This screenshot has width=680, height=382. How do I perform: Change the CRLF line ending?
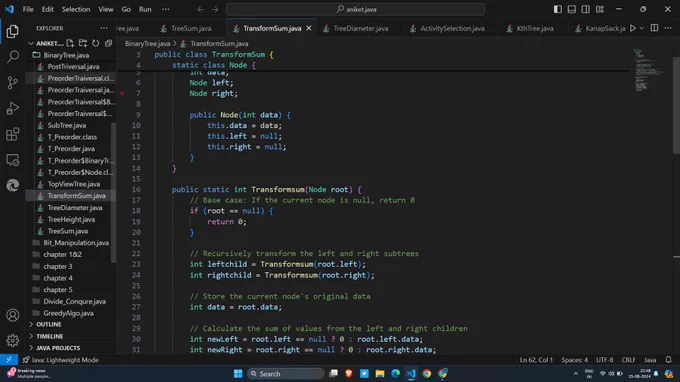click(628, 360)
